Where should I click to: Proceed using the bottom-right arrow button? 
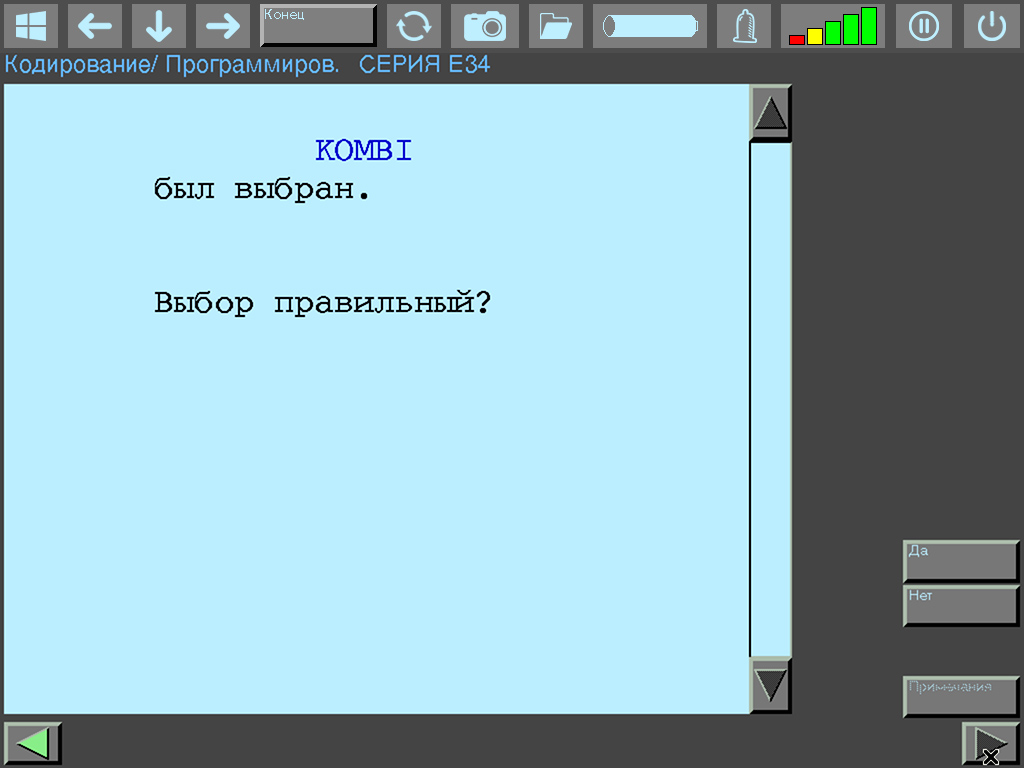coord(989,742)
